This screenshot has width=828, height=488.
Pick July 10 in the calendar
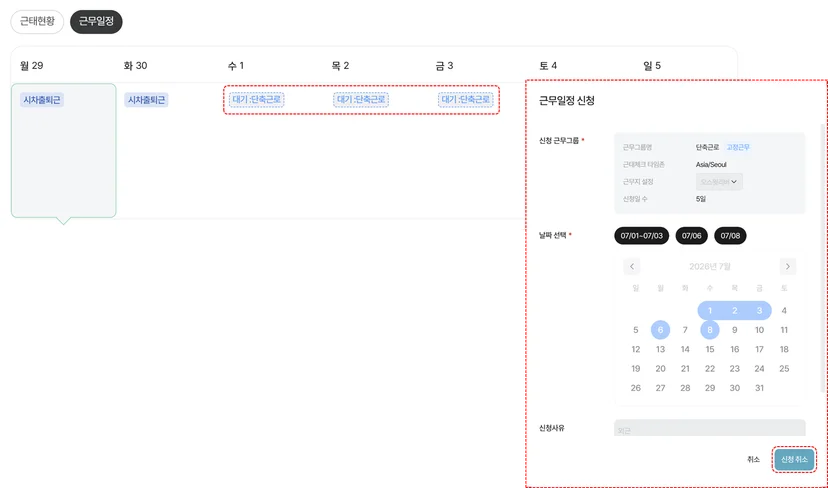click(759, 330)
